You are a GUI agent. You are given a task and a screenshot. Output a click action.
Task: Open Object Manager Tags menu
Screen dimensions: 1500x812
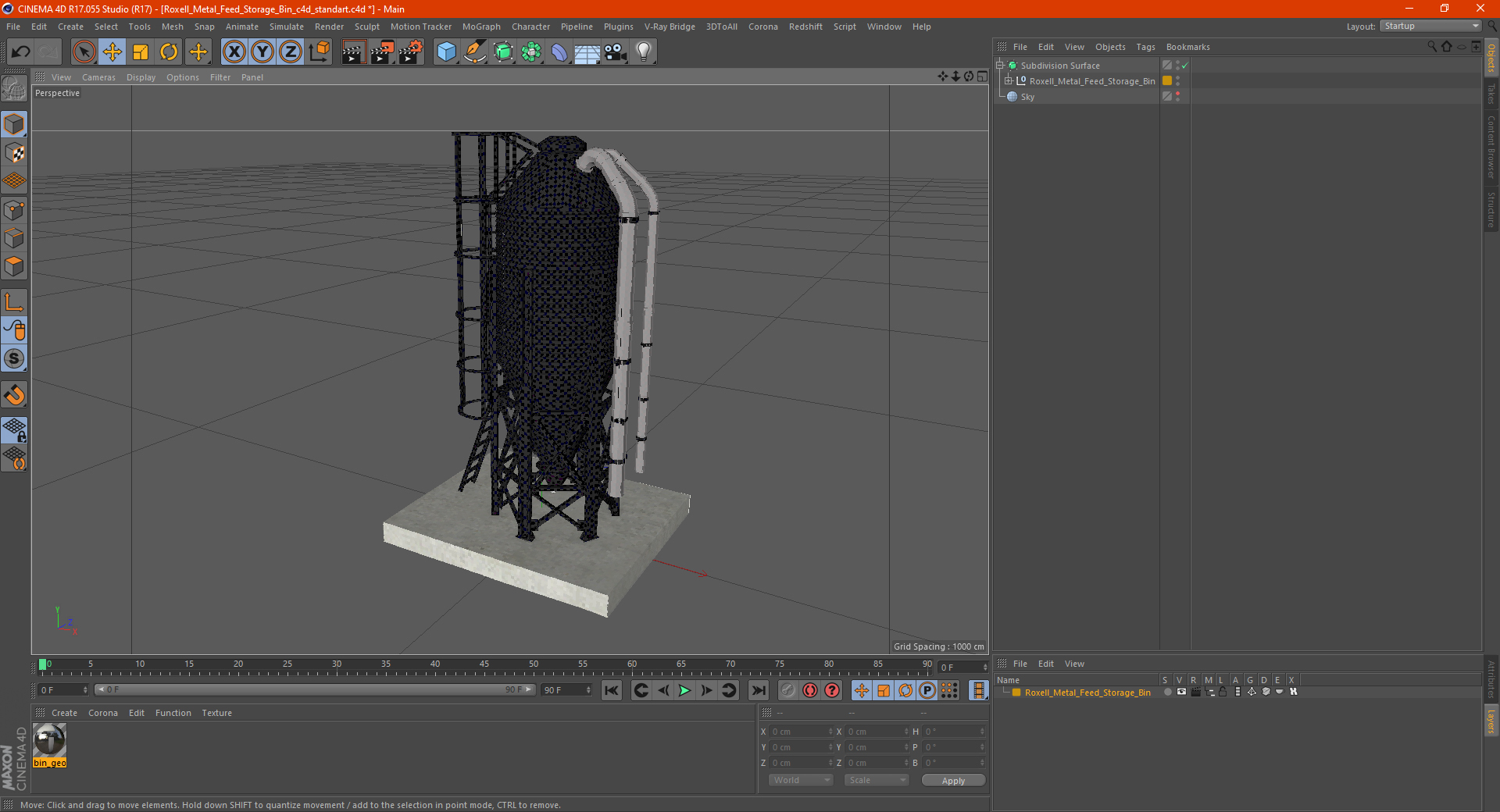1145,47
